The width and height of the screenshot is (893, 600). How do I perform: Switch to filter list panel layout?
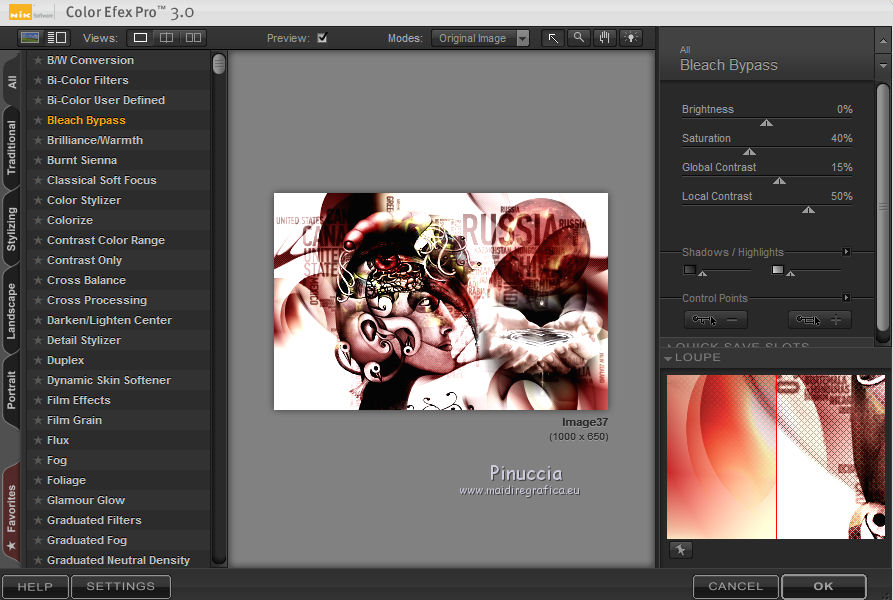coord(57,38)
